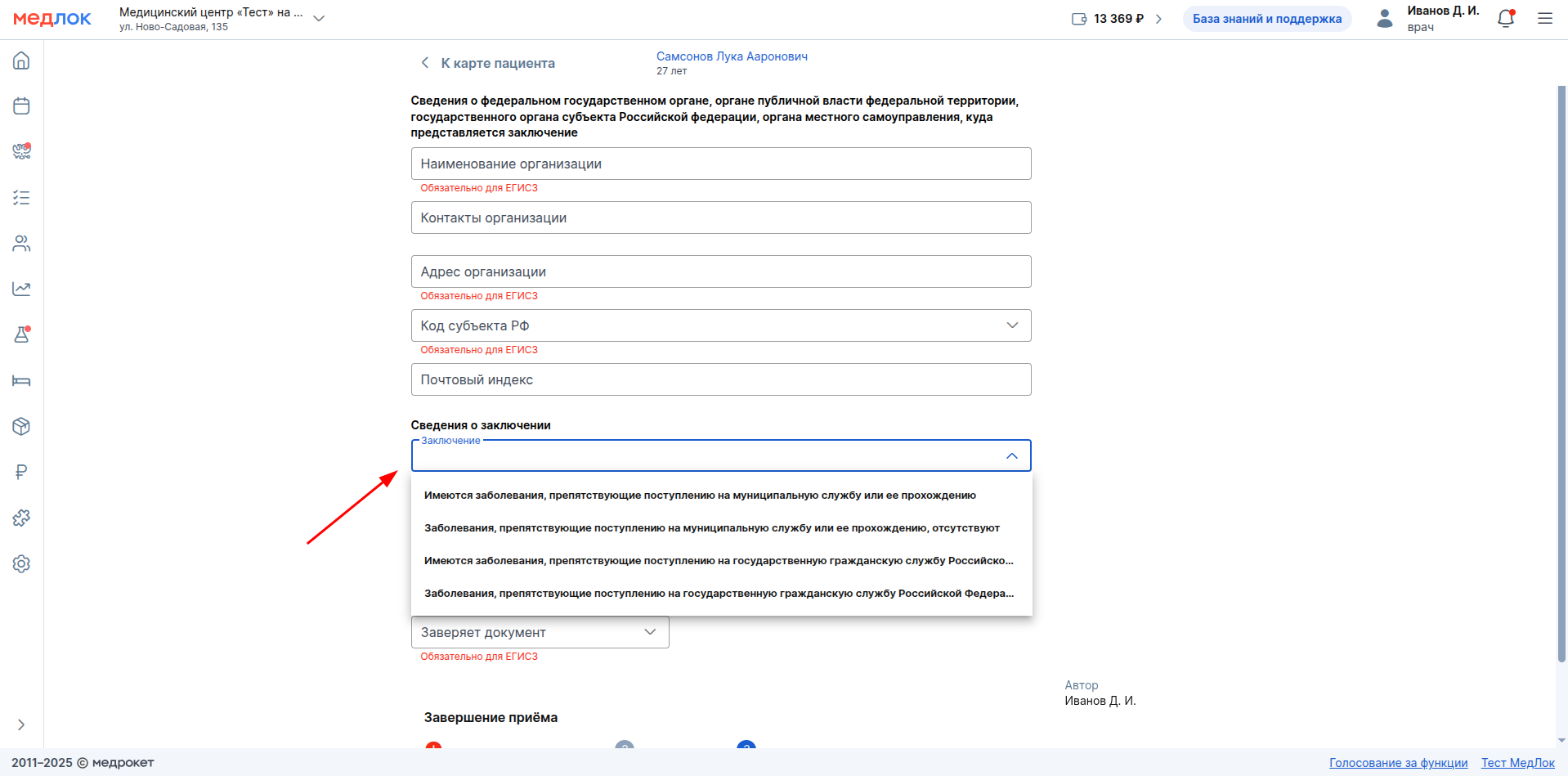1568x776 pixels.
Task: Select option: муниципальную службу заболевания отсутствуют
Action: pos(711,528)
